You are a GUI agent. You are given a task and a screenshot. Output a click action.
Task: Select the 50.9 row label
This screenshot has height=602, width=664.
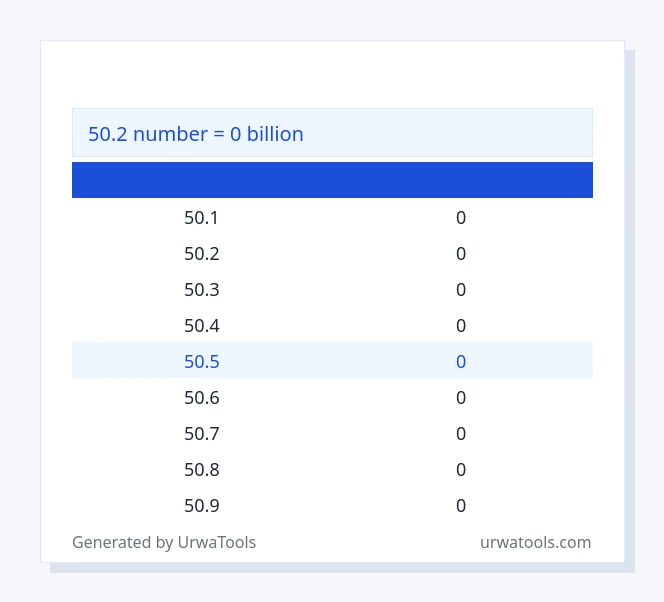(202, 505)
